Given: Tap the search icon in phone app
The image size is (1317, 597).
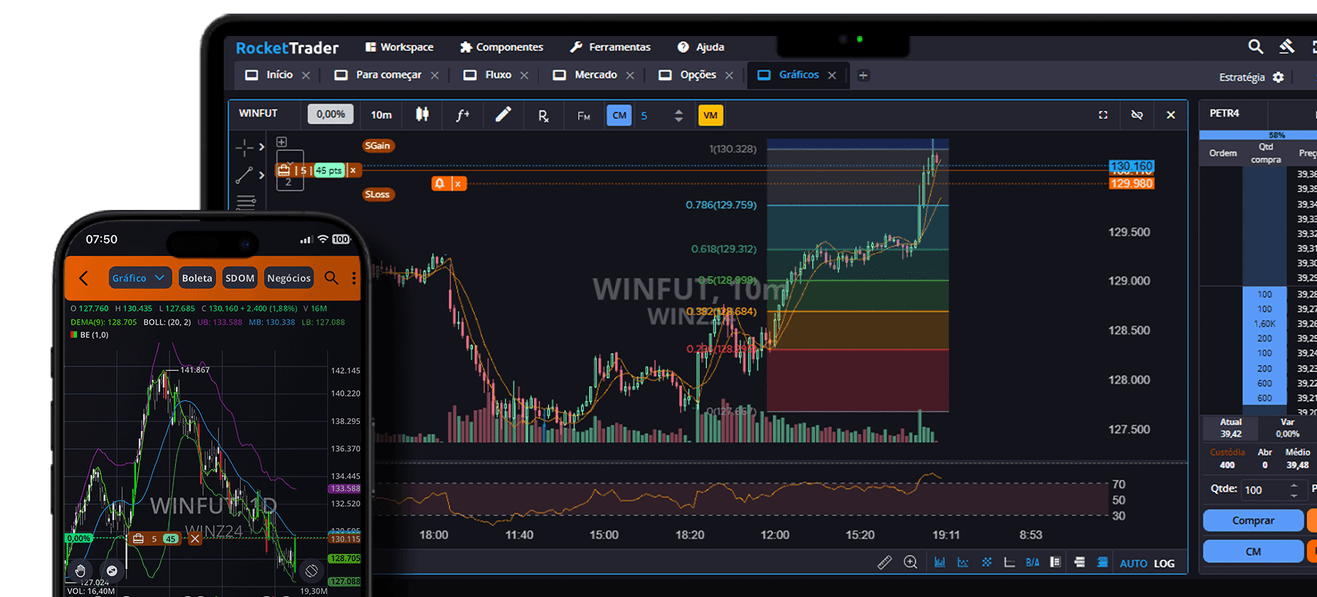Looking at the screenshot, I should pos(332,278).
